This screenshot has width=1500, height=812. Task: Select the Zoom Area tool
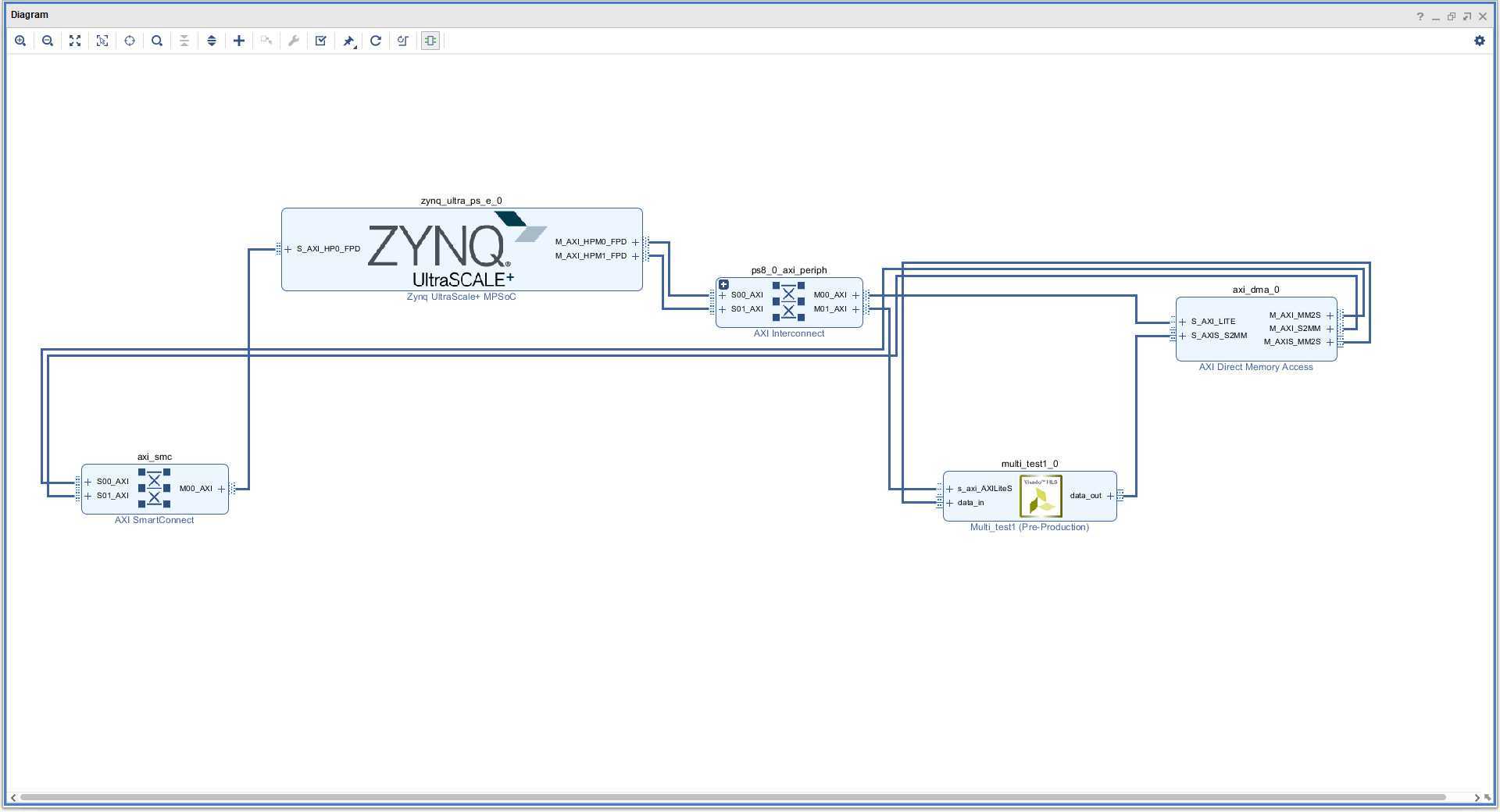point(102,41)
